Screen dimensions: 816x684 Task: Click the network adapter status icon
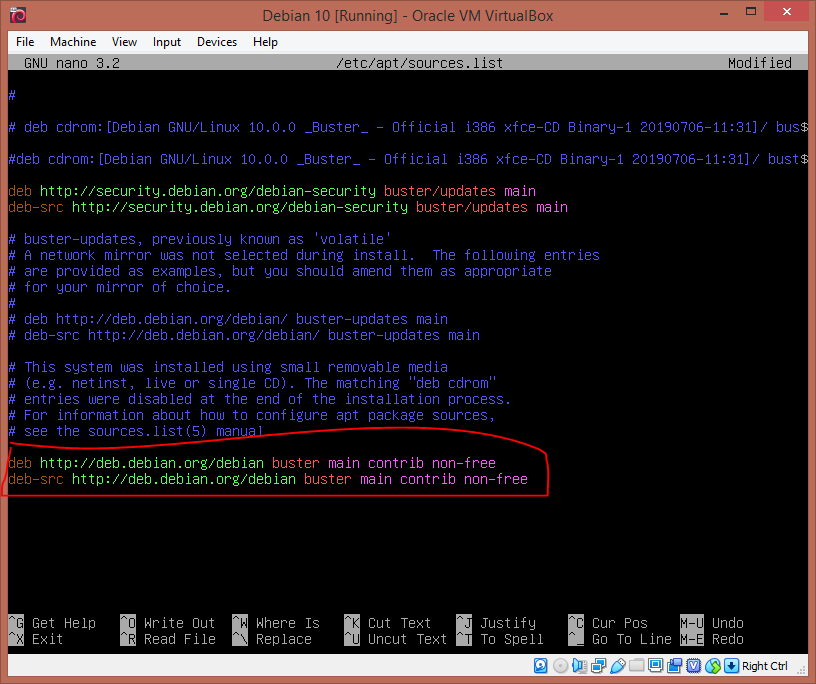pos(598,666)
